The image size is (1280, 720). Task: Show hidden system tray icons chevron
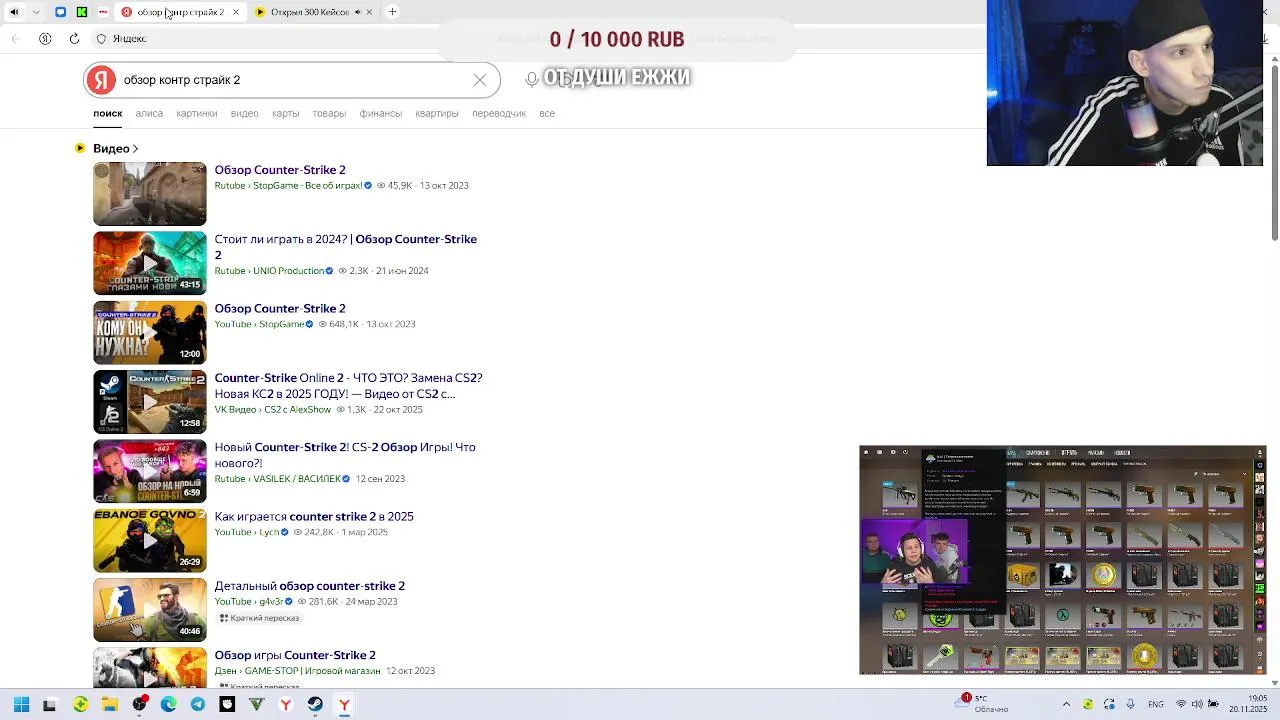[x=1066, y=704]
